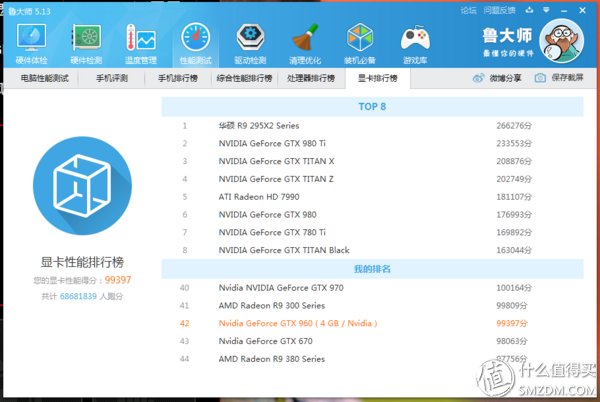Click the 鲁大师 mascot avatar

(x=563, y=37)
